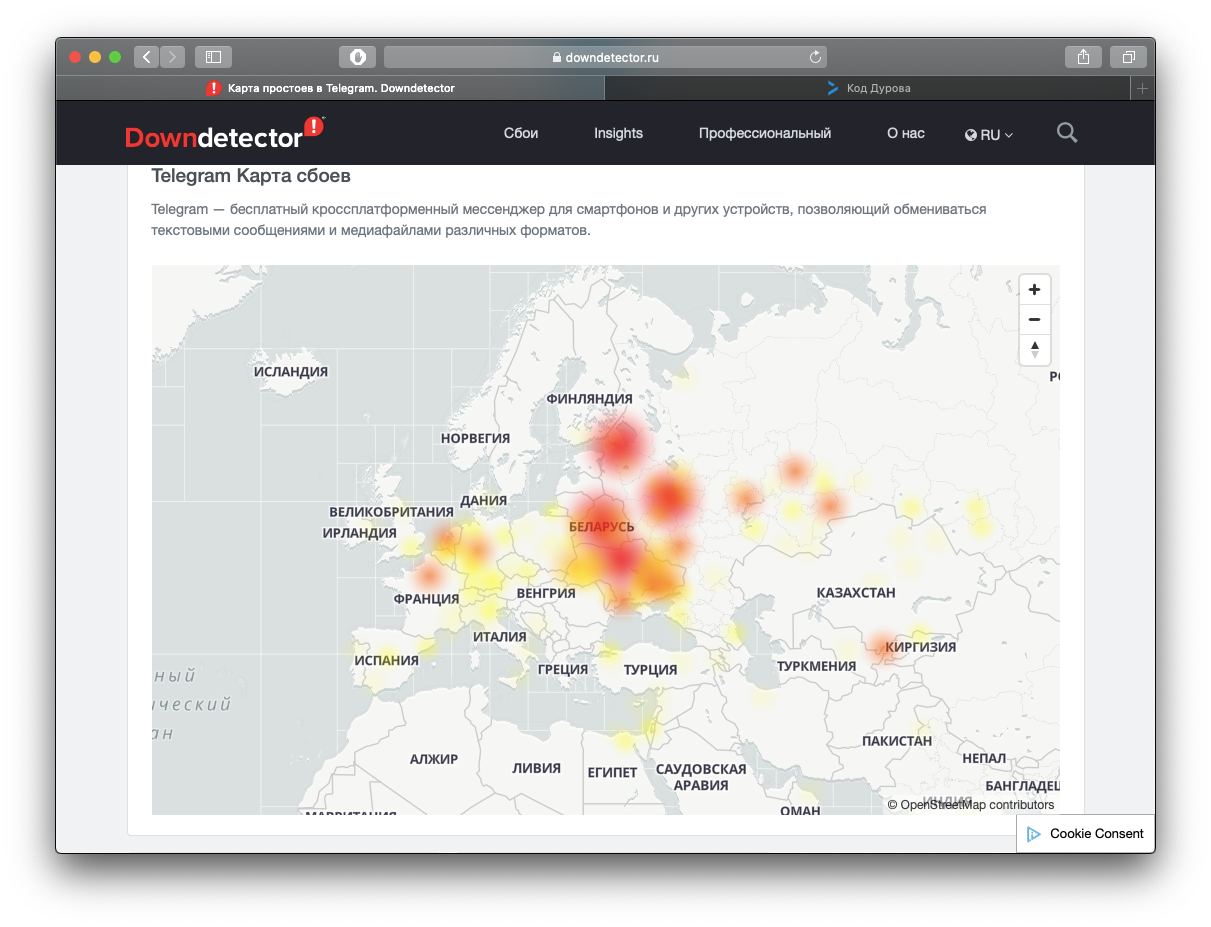Click the lock icon in address bar
Viewport: 1211px width, 927px height.
[557, 58]
